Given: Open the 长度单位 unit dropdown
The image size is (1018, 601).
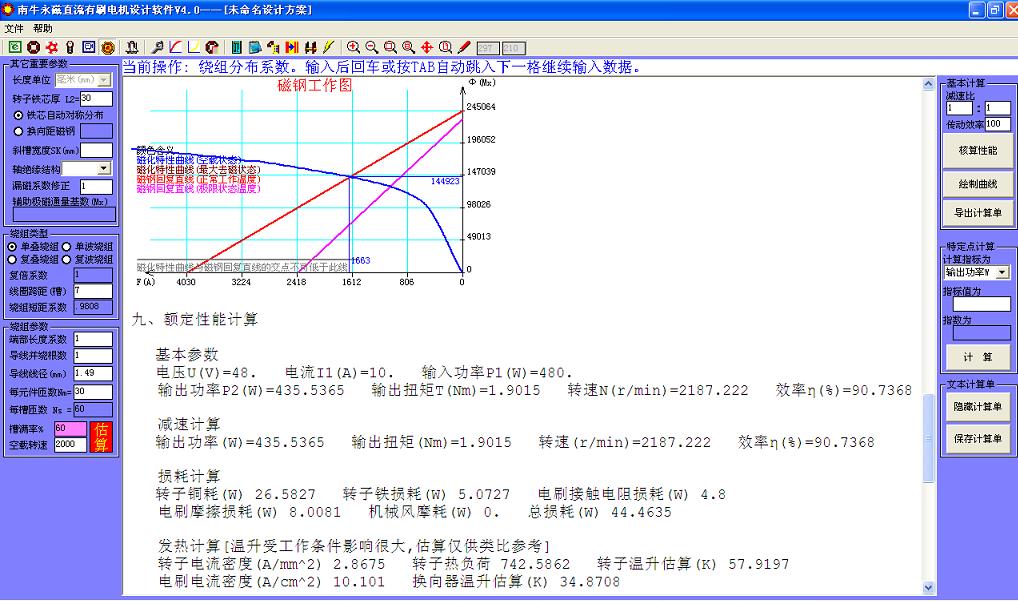Looking at the screenshot, I should [104, 79].
